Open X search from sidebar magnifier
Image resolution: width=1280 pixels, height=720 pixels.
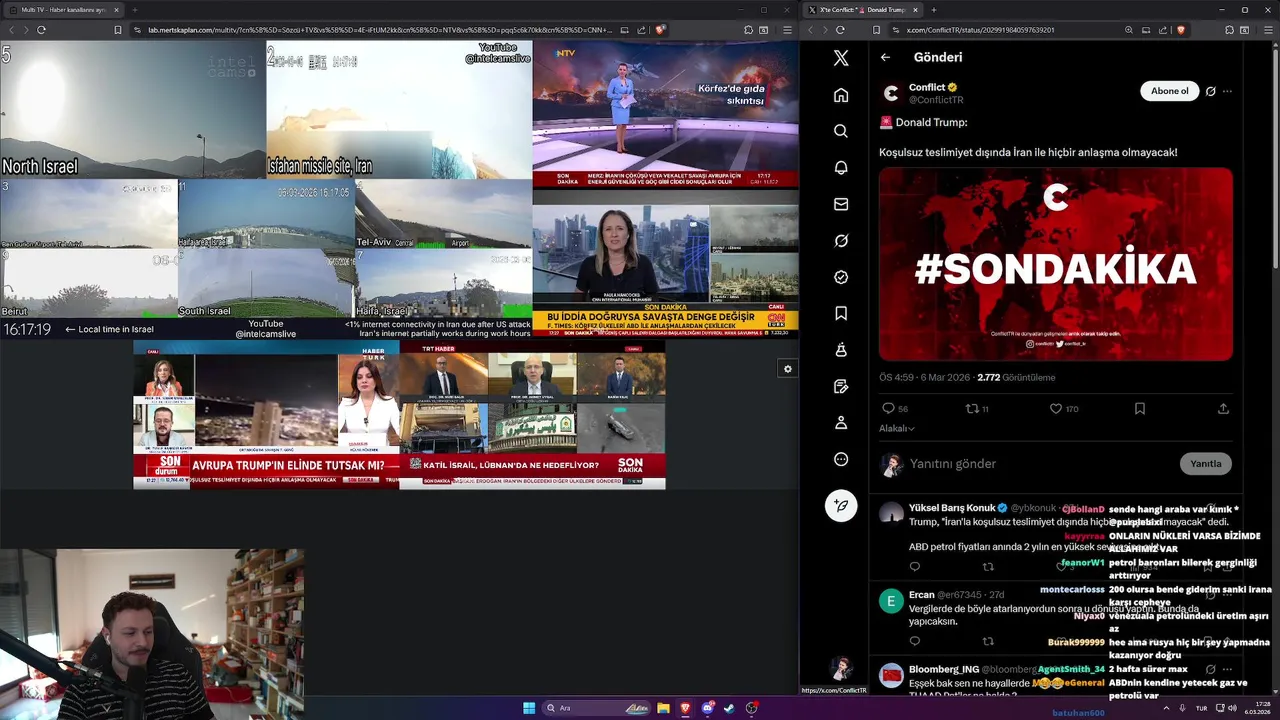pos(841,131)
